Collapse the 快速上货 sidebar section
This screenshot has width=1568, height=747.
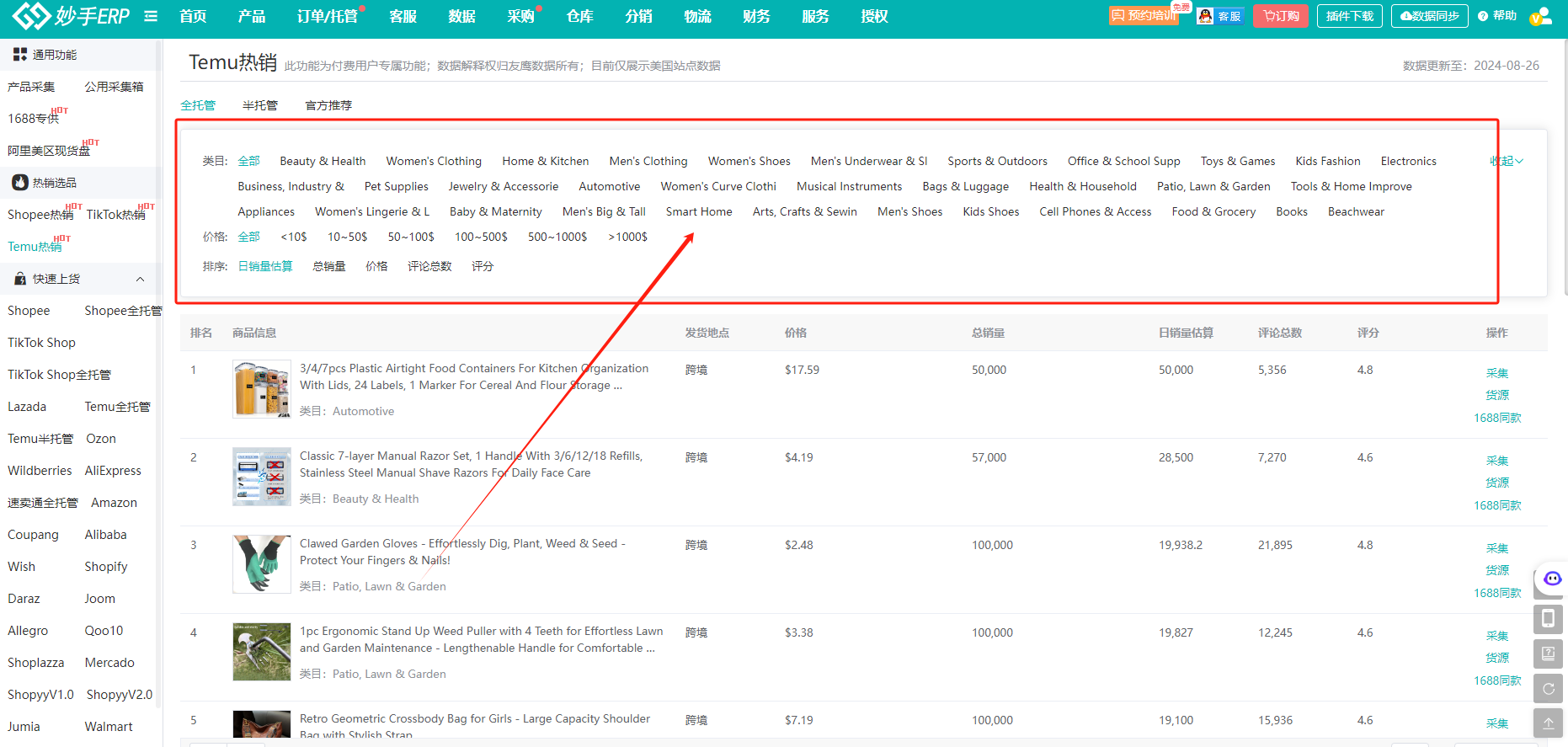140,279
